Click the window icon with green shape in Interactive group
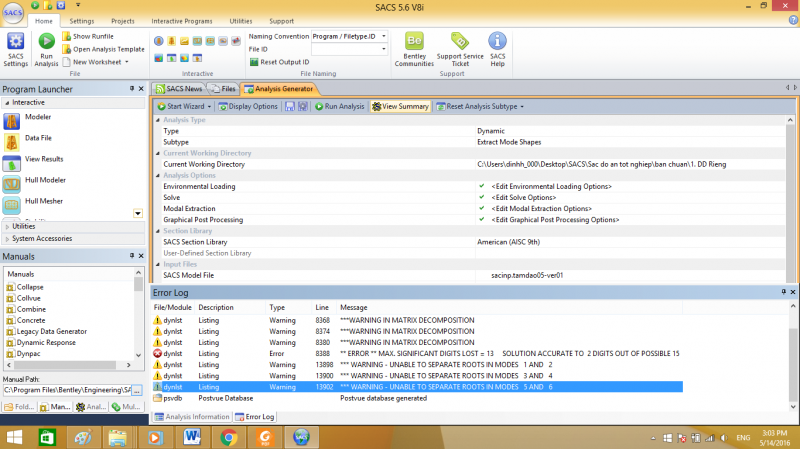Screen dimensions: 800x449 pos(171,58)
